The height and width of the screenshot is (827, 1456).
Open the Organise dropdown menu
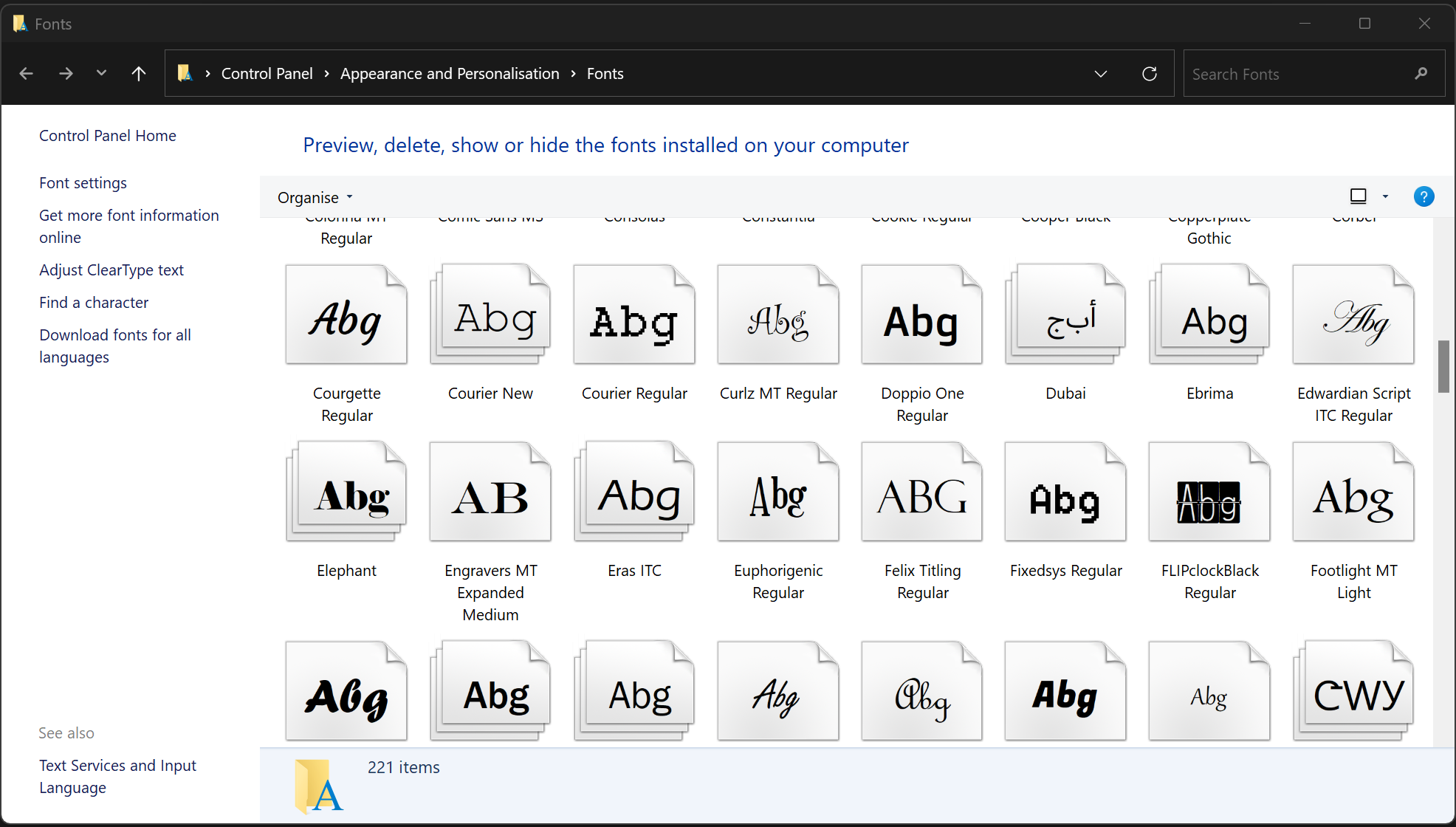coord(315,197)
